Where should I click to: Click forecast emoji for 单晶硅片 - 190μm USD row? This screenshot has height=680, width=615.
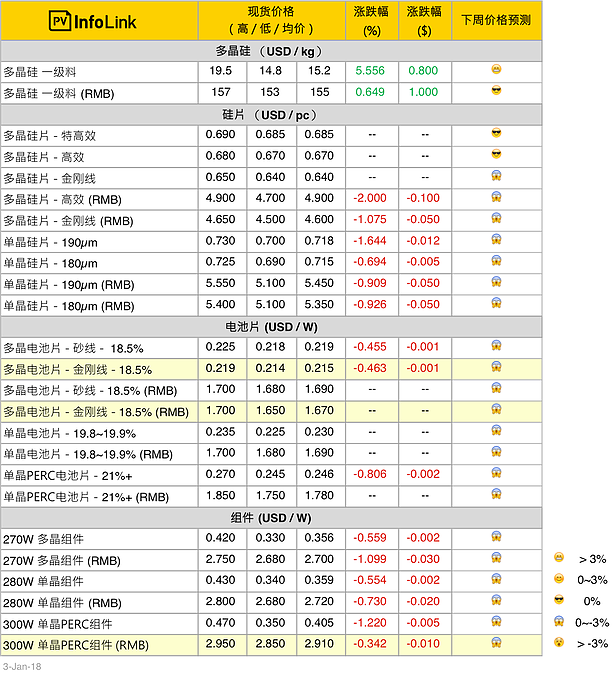496,241
